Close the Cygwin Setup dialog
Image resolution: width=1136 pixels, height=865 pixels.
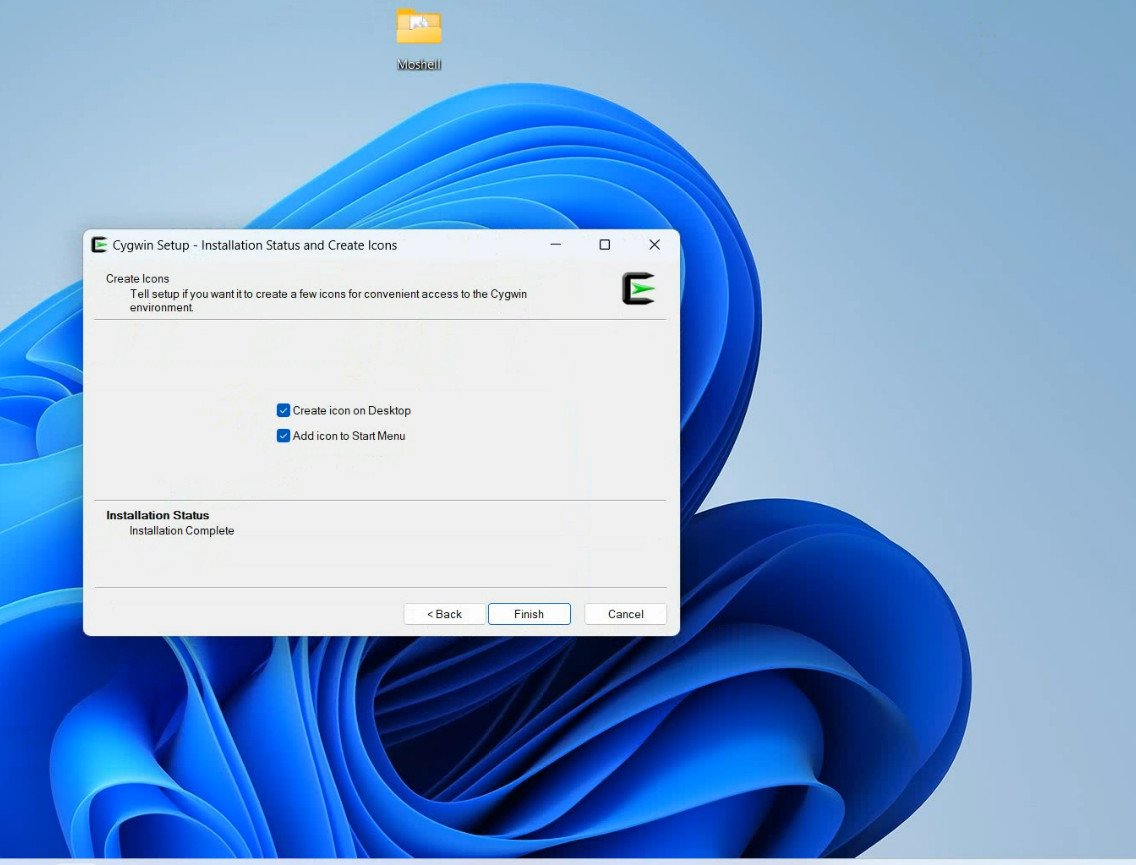point(654,245)
